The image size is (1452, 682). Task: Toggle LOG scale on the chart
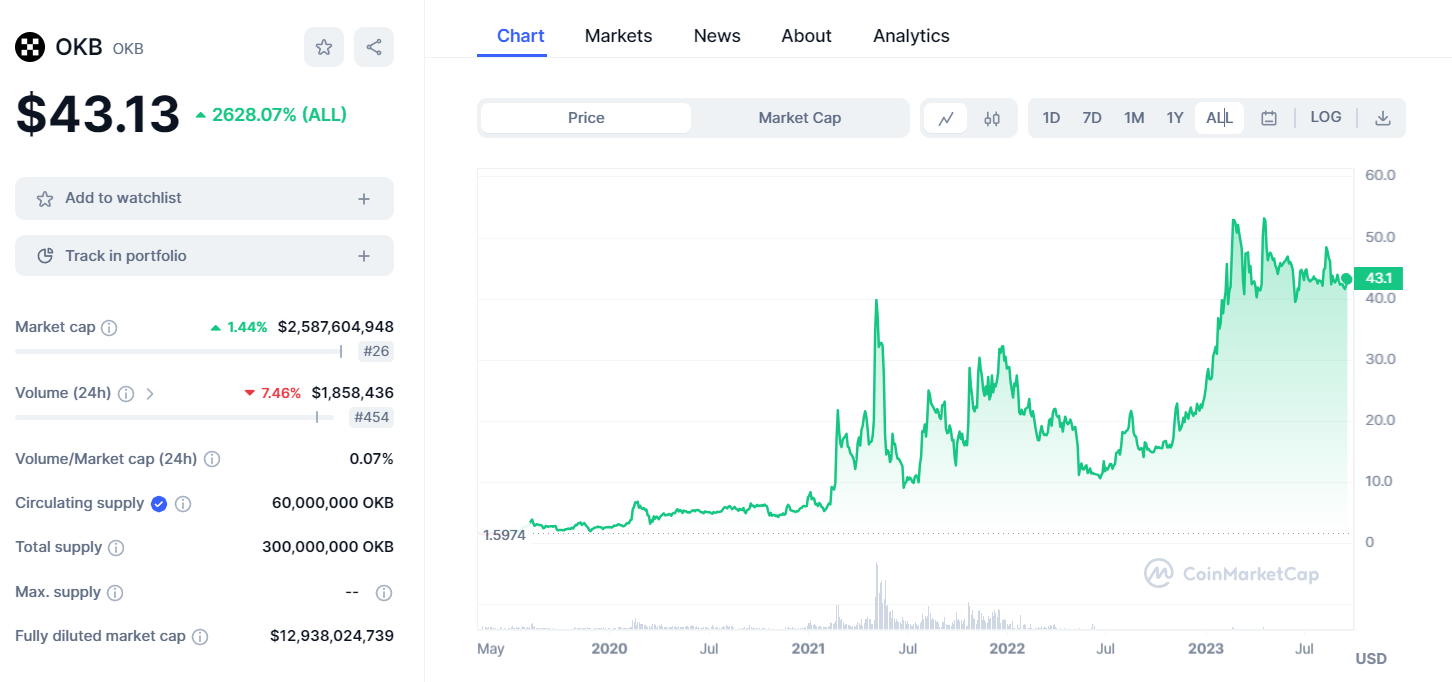pos(1326,117)
